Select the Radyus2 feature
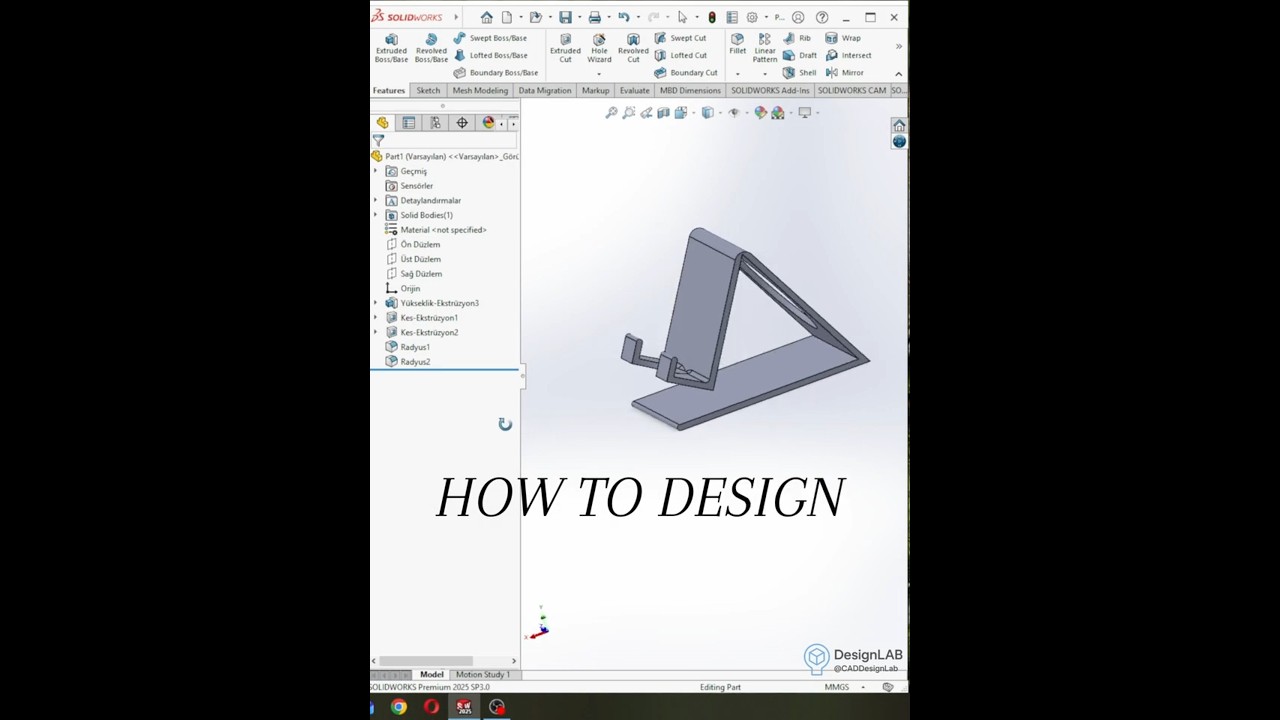The image size is (1280, 720). [408, 362]
